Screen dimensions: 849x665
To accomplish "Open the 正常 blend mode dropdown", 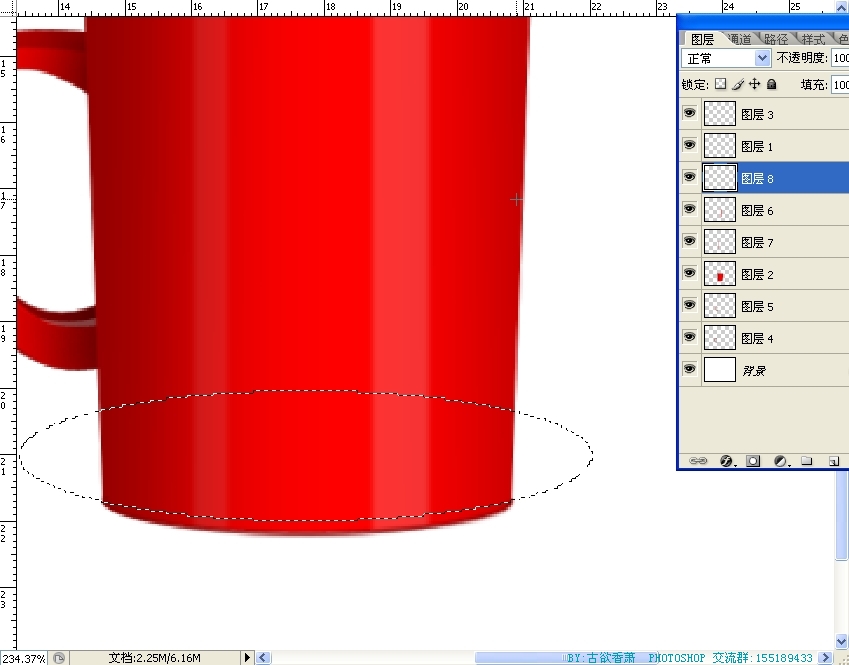I will click(726, 59).
